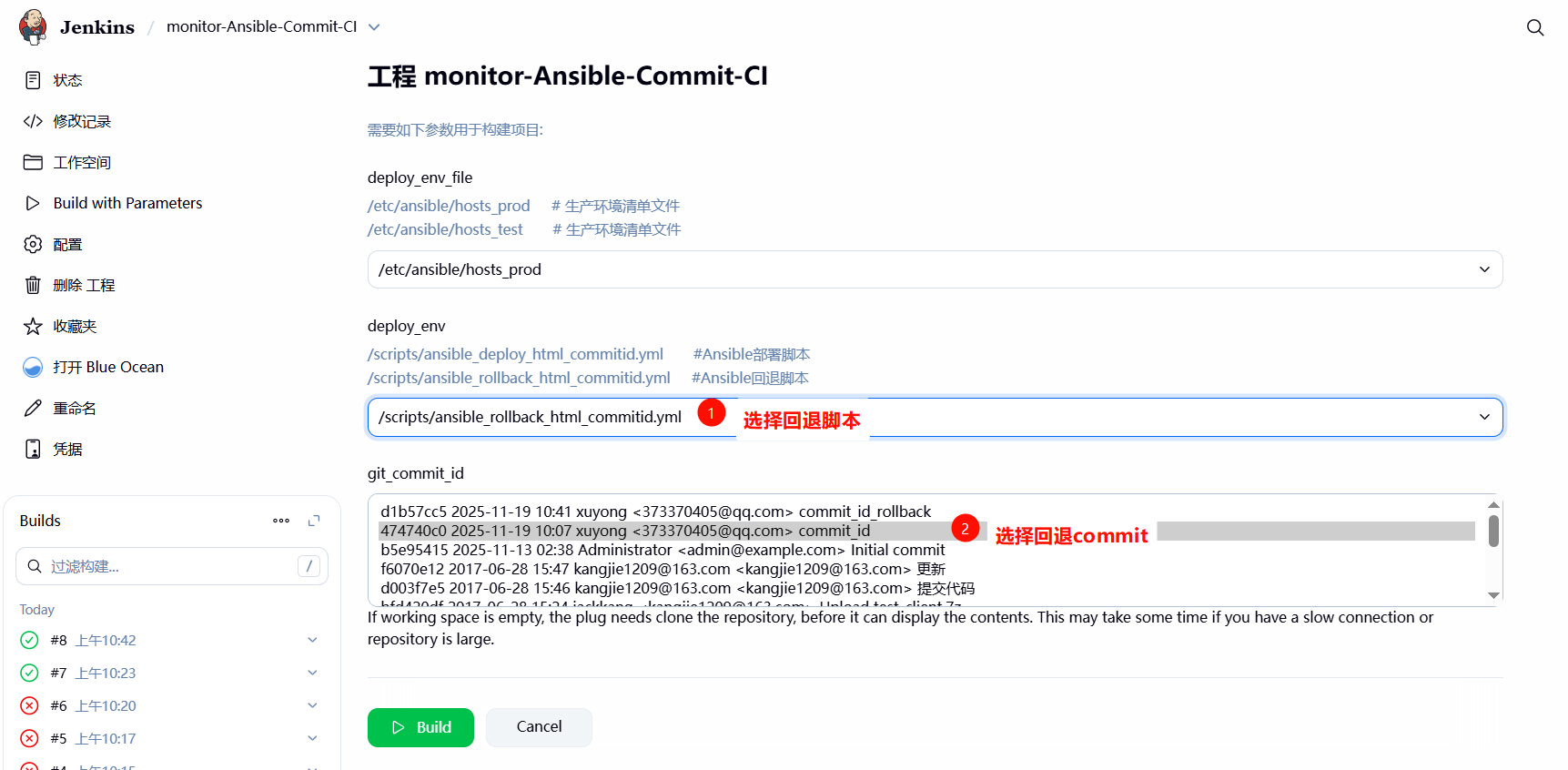
Task: Expand the monitor-Ansible-Commit-CI breadcrumb chevron
Action: point(374,27)
